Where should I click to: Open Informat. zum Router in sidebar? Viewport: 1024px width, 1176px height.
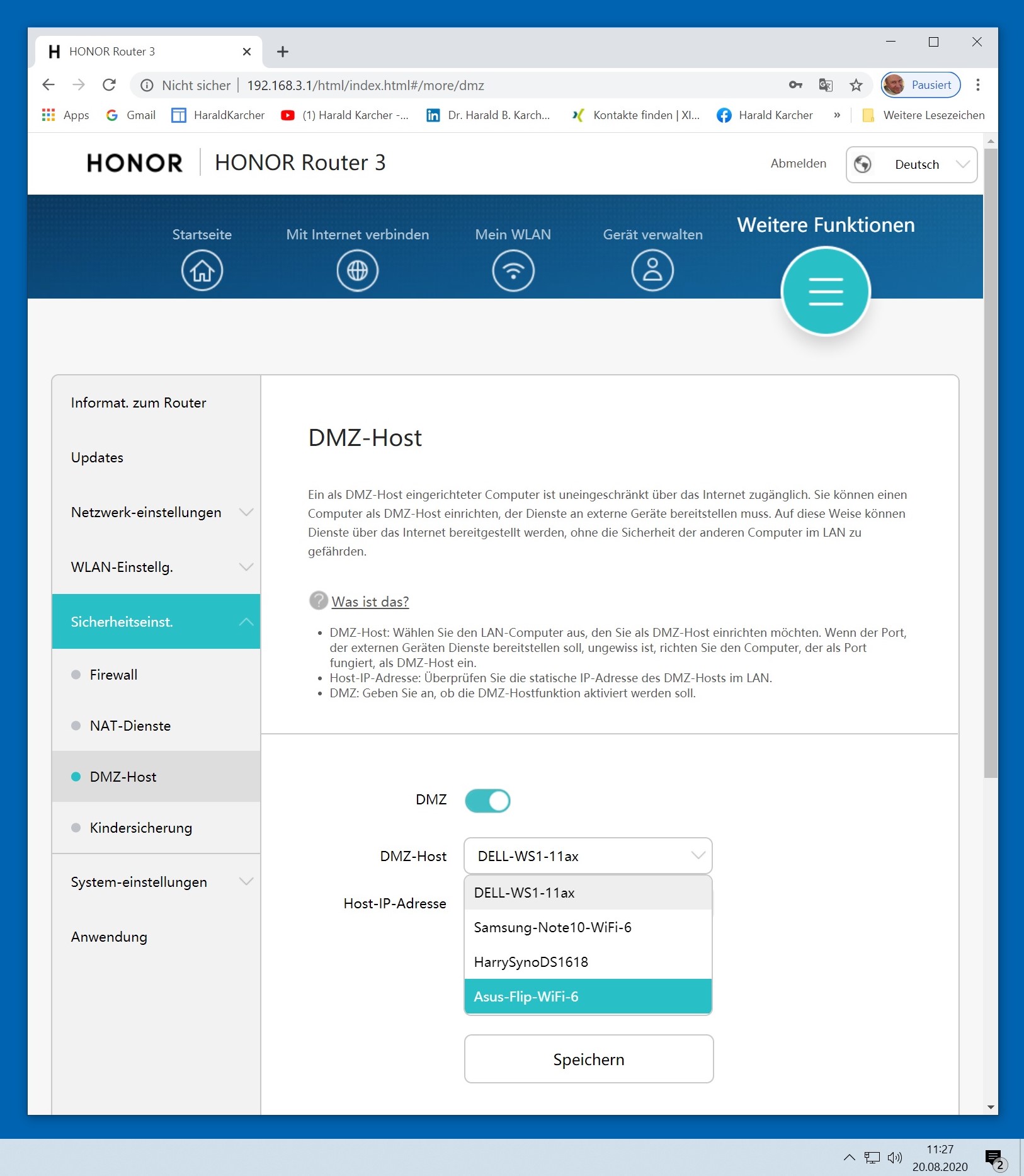156,402
